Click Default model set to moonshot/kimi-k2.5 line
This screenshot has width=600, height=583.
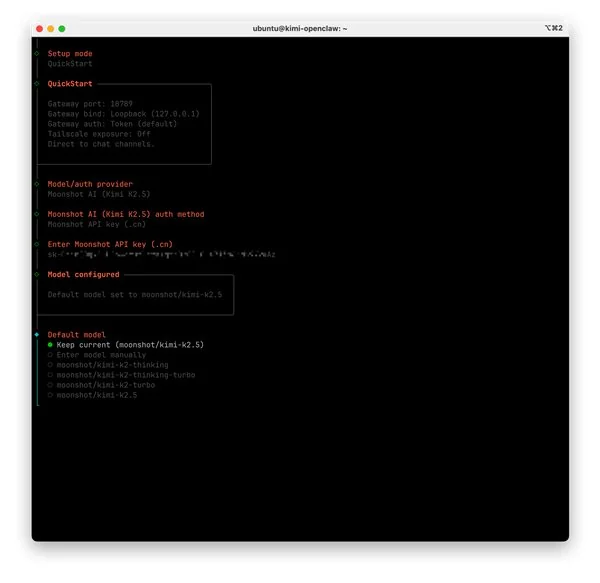click(x=135, y=295)
